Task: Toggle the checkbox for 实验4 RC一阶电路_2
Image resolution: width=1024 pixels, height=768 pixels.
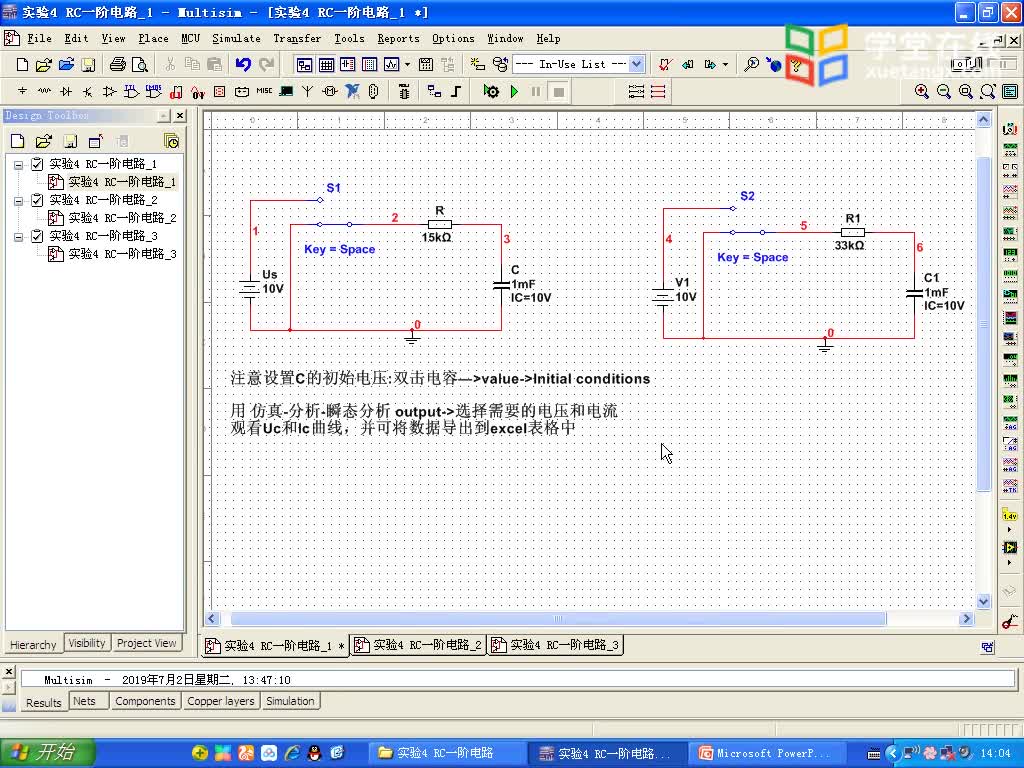Action: tap(37, 200)
